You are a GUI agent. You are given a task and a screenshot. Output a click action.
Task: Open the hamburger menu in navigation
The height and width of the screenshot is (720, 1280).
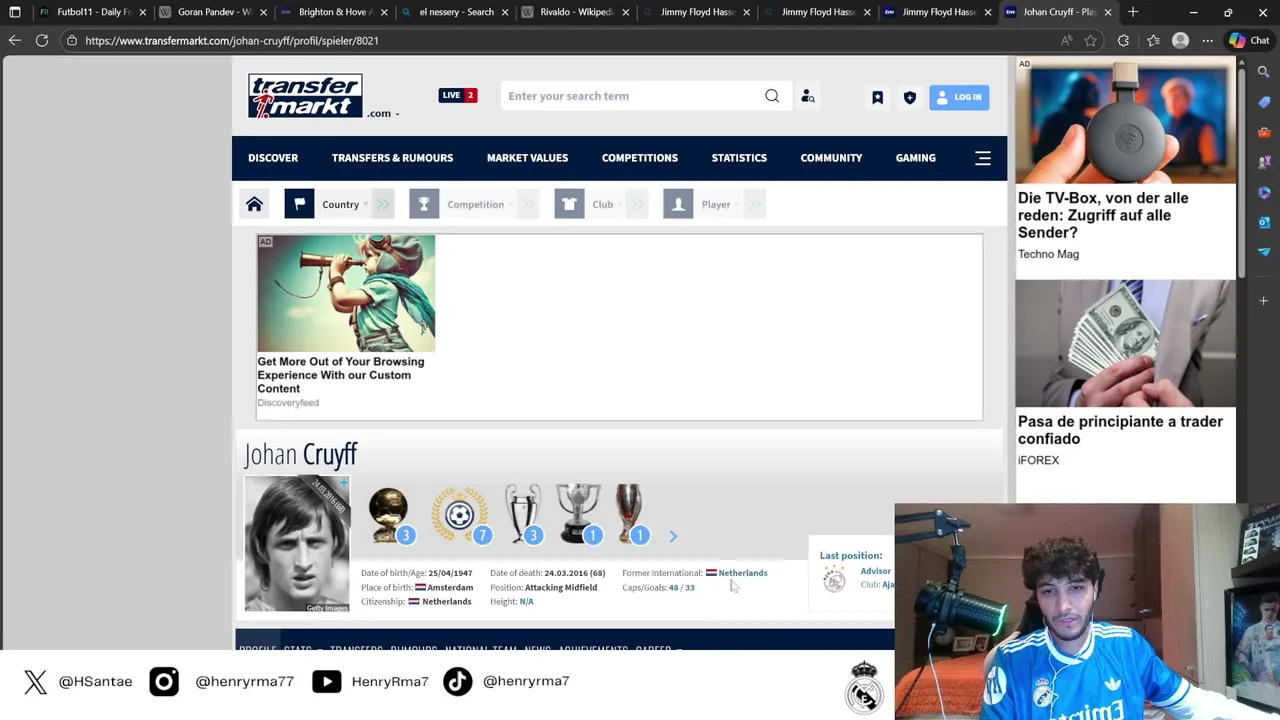tap(983, 158)
